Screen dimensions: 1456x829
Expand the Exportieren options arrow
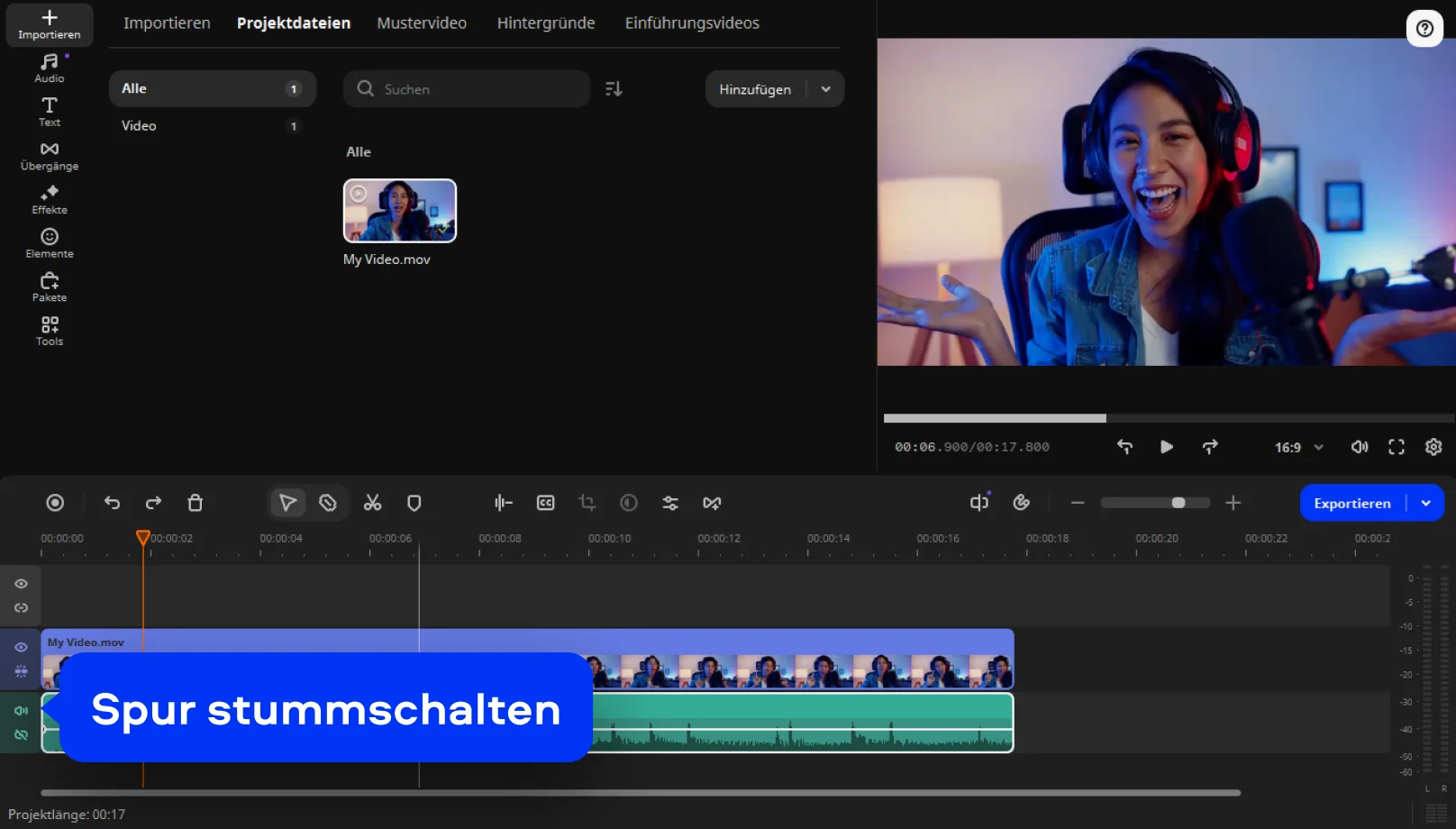click(1426, 503)
